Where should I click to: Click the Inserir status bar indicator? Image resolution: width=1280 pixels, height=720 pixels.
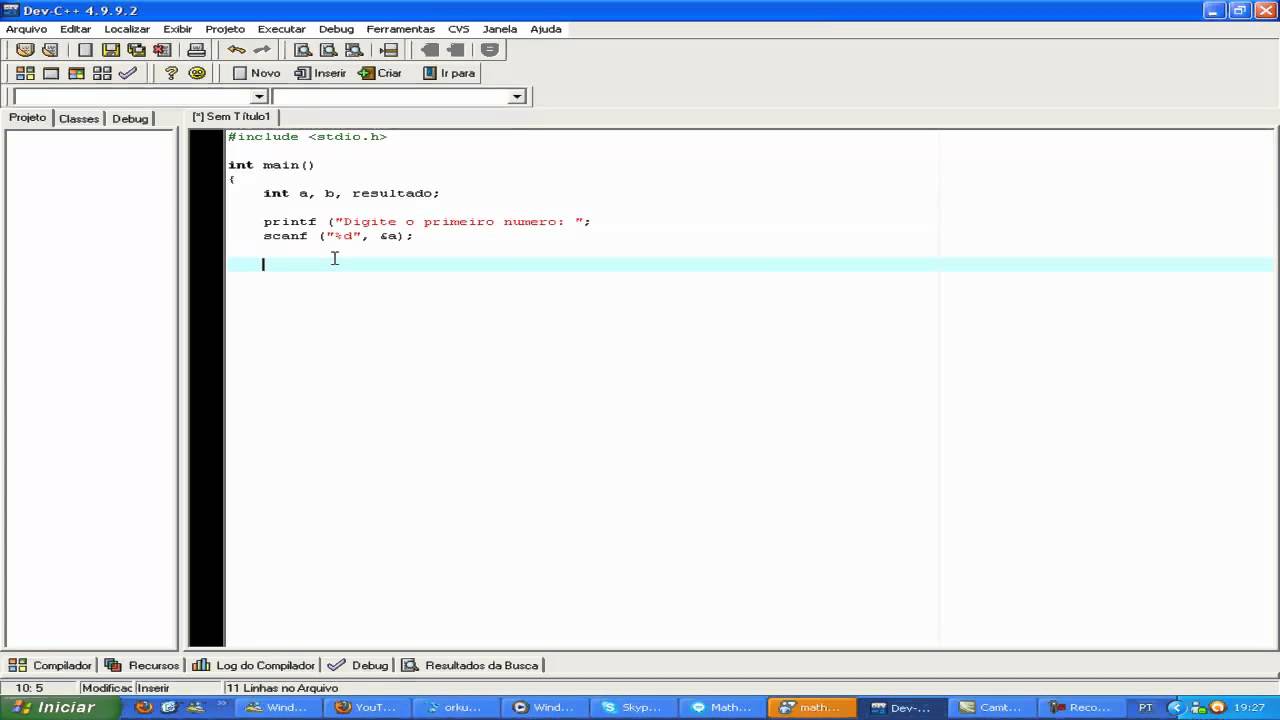[153, 688]
